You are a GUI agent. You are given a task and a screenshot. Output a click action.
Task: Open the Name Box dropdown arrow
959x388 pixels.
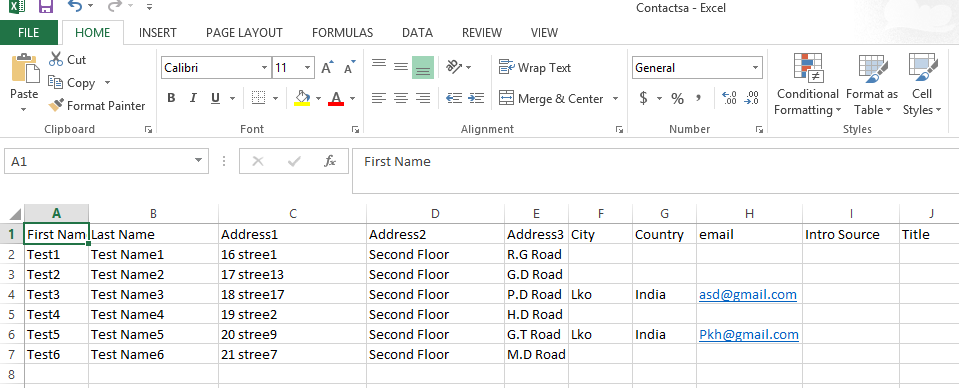tap(198, 161)
